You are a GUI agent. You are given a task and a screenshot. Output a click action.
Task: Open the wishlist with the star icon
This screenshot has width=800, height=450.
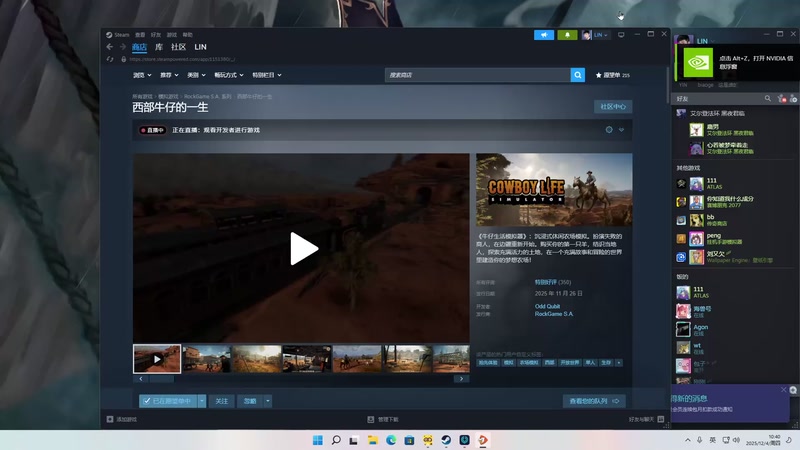point(612,75)
